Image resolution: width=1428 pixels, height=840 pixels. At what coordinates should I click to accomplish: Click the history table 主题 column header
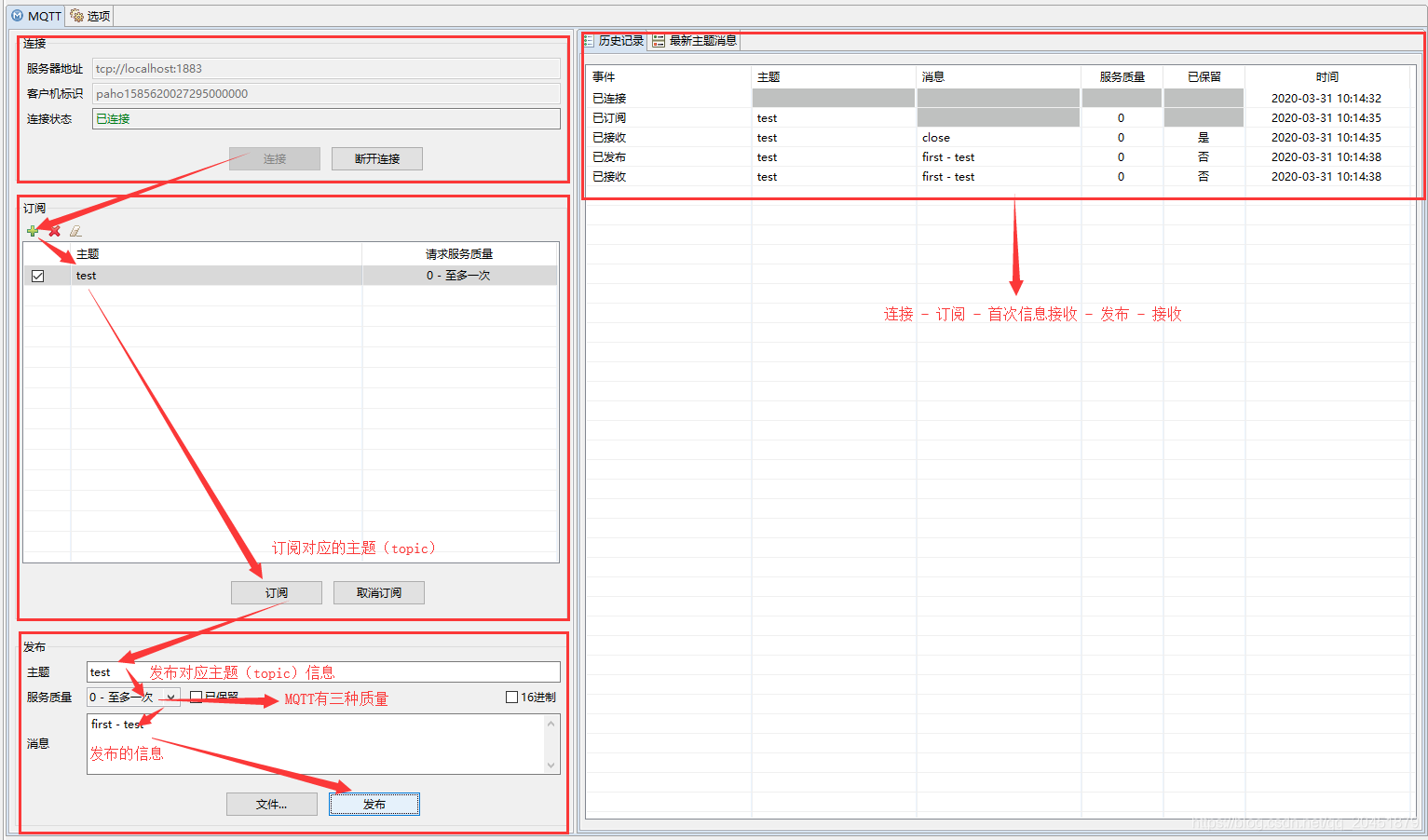click(x=834, y=76)
